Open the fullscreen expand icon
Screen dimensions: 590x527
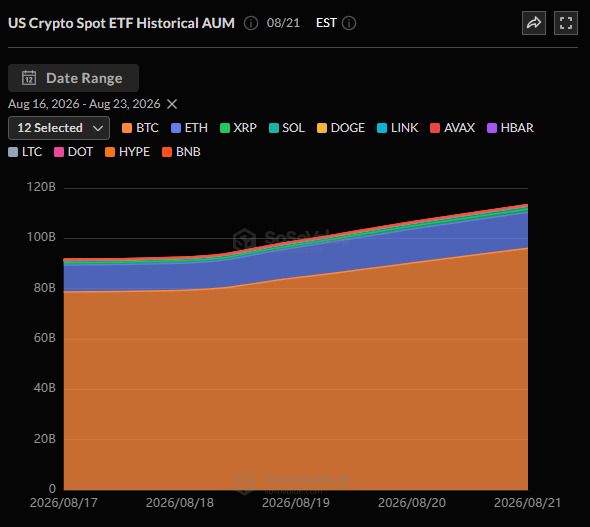pos(566,23)
